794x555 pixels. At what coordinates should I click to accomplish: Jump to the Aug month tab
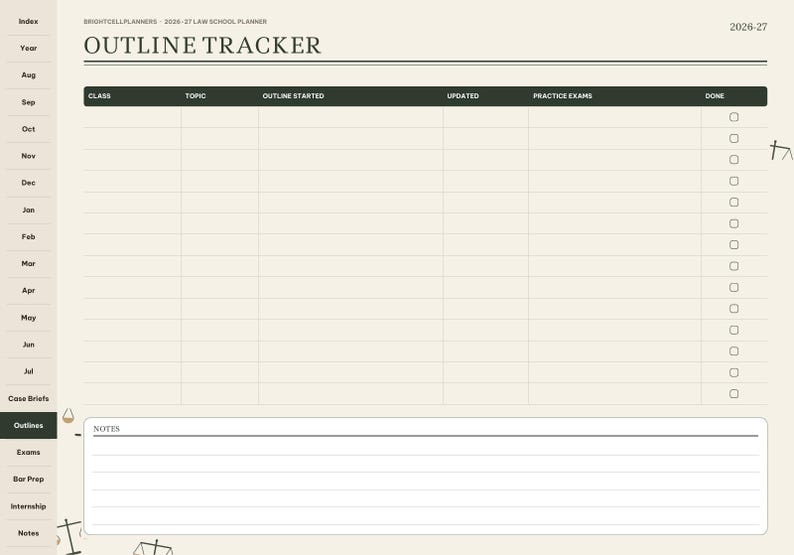click(28, 75)
